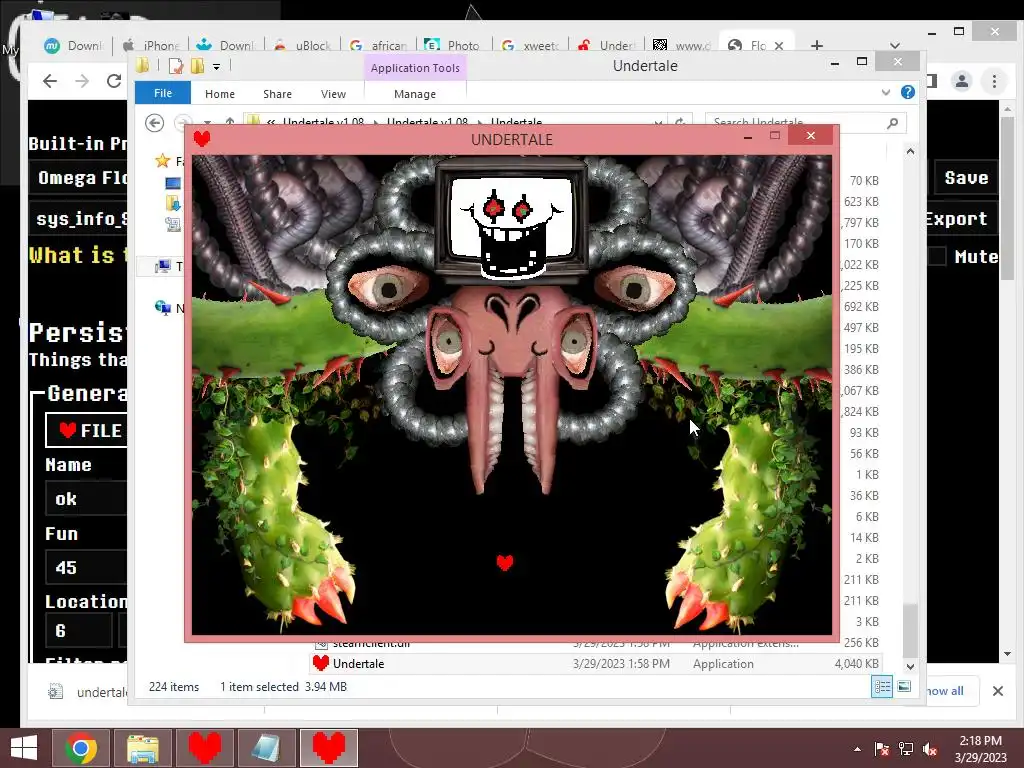
Task: Open File Explorer from the taskbar
Action: 143,748
